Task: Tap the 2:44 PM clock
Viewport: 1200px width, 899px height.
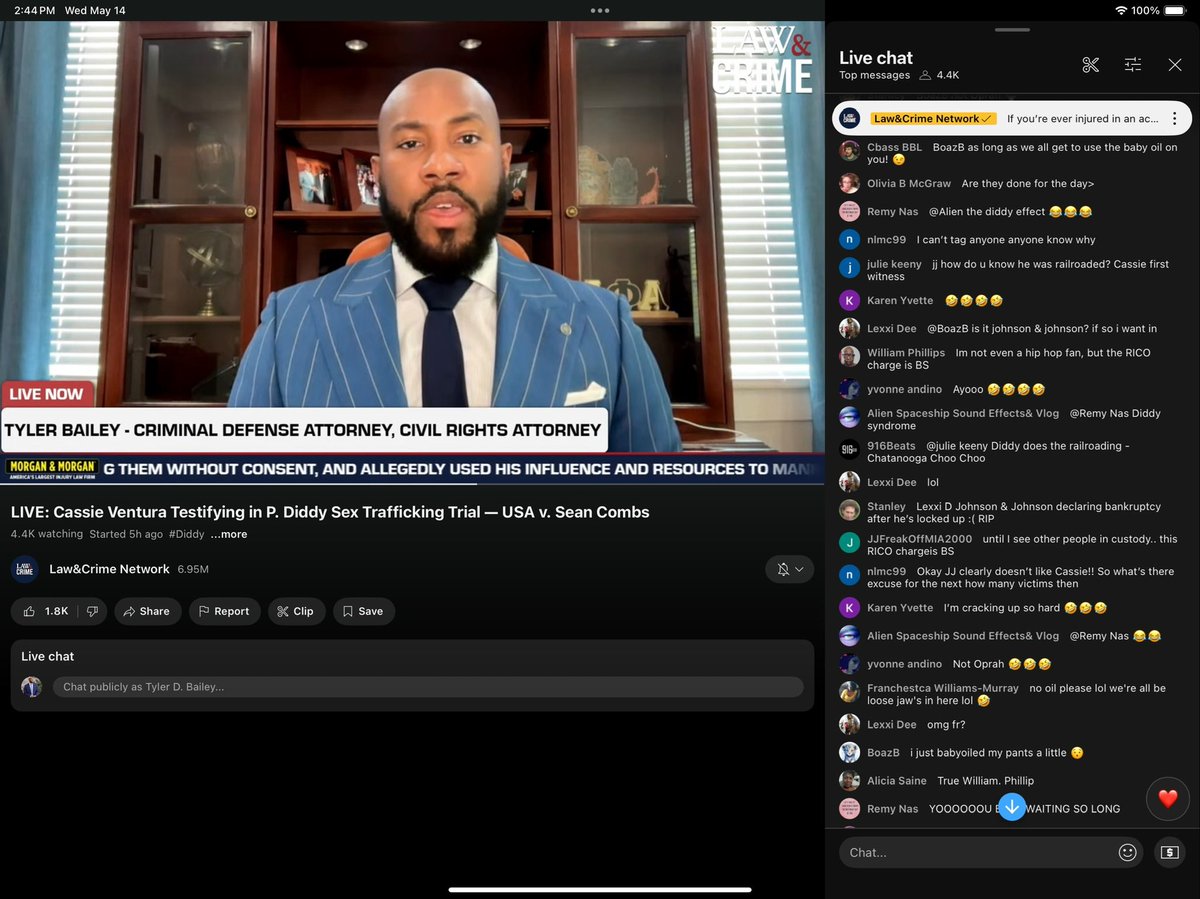Action: (x=33, y=10)
